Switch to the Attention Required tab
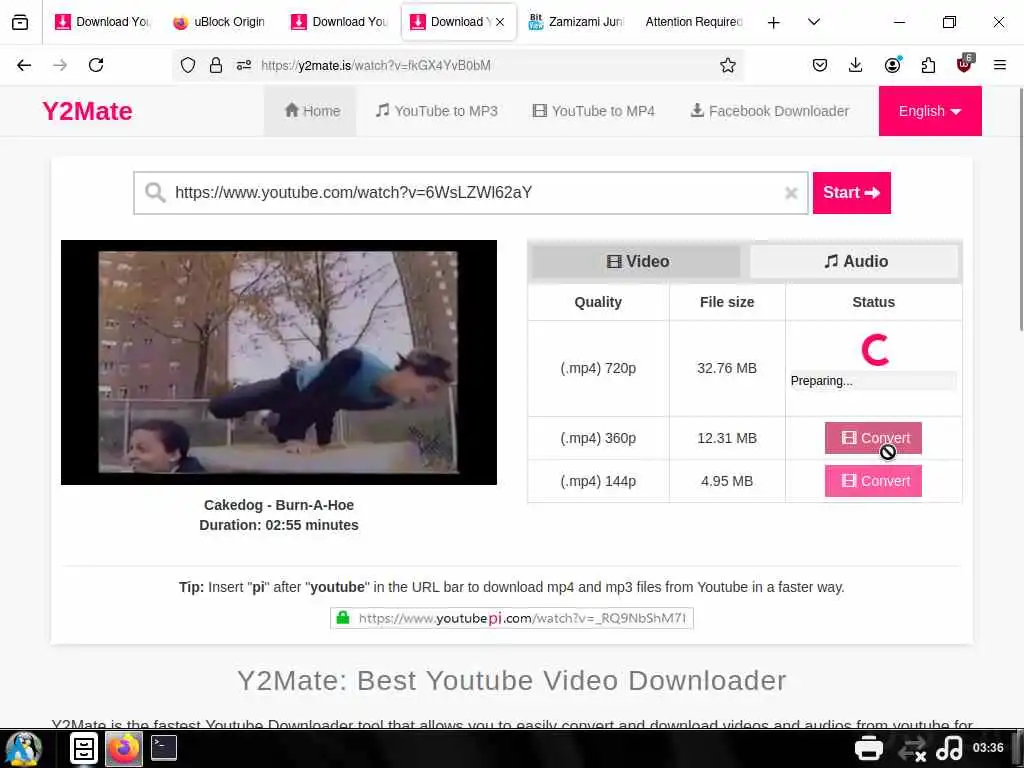1024x768 pixels. tap(694, 22)
